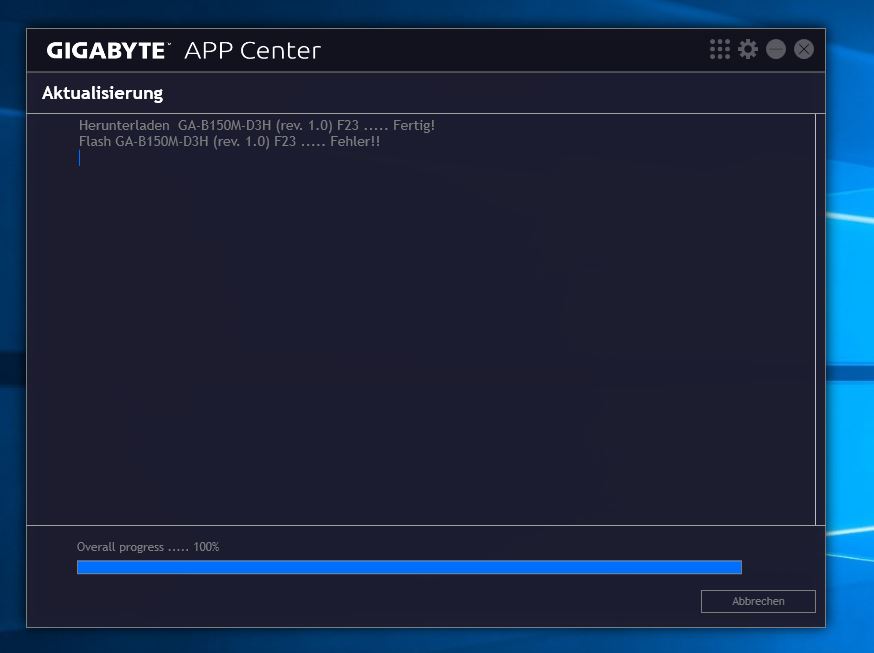
Task: Open APP Center settings gear
Action: pos(748,49)
